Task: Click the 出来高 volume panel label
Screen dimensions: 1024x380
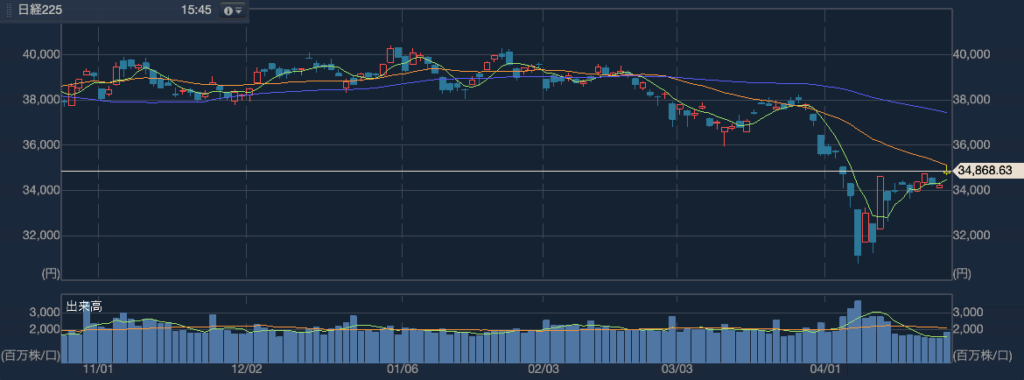Action: (83, 306)
